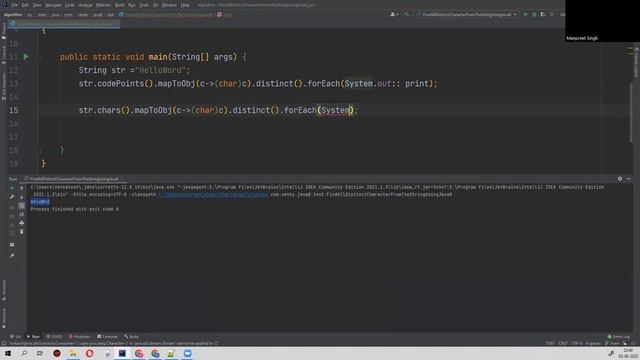Viewport: 640px width, 360px height.
Task: Collapse main method fold marker at line 11
Action: pos(38,57)
